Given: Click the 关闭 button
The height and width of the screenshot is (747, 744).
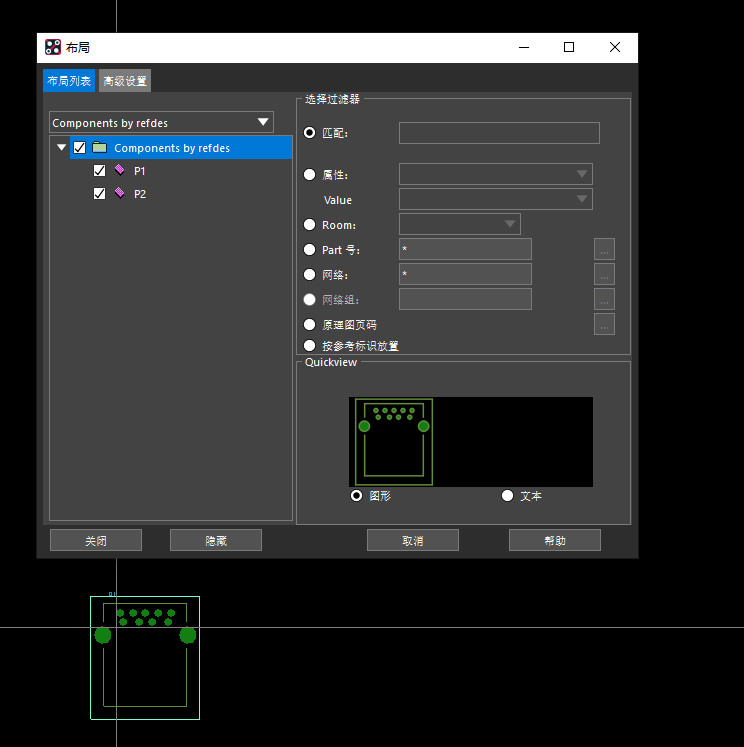Looking at the screenshot, I should (96, 540).
